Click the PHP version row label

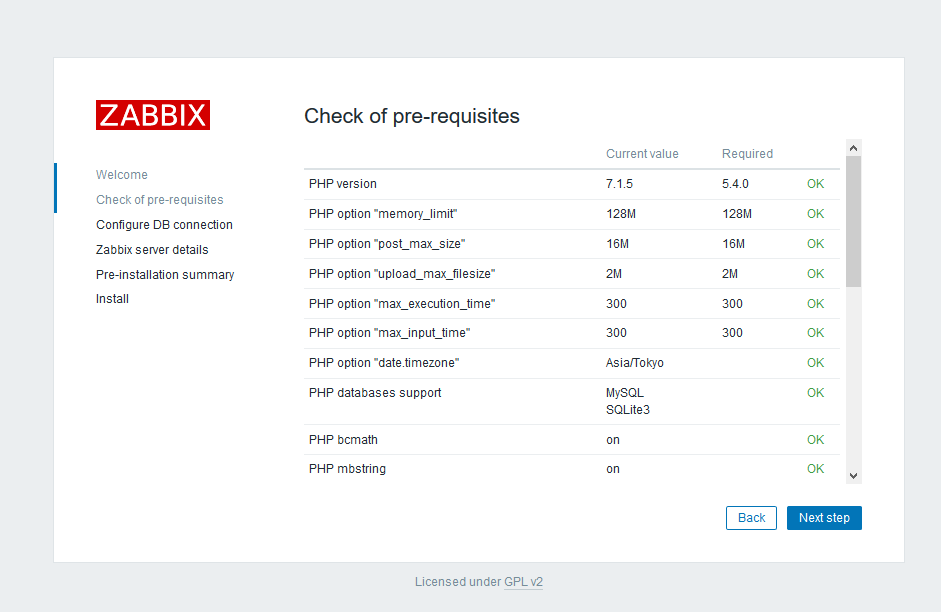(343, 184)
